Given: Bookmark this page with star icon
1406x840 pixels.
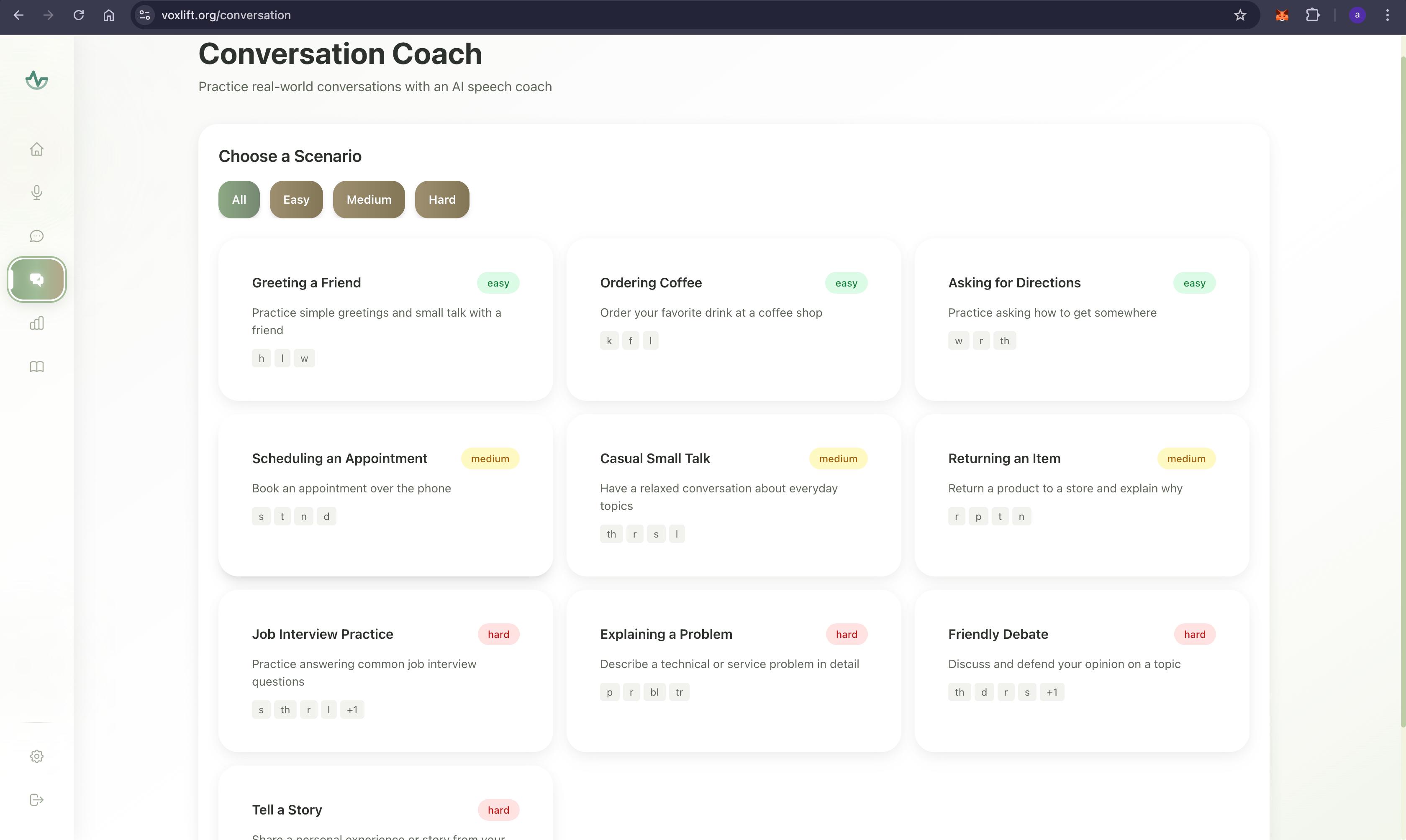Looking at the screenshot, I should pos(1240,15).
